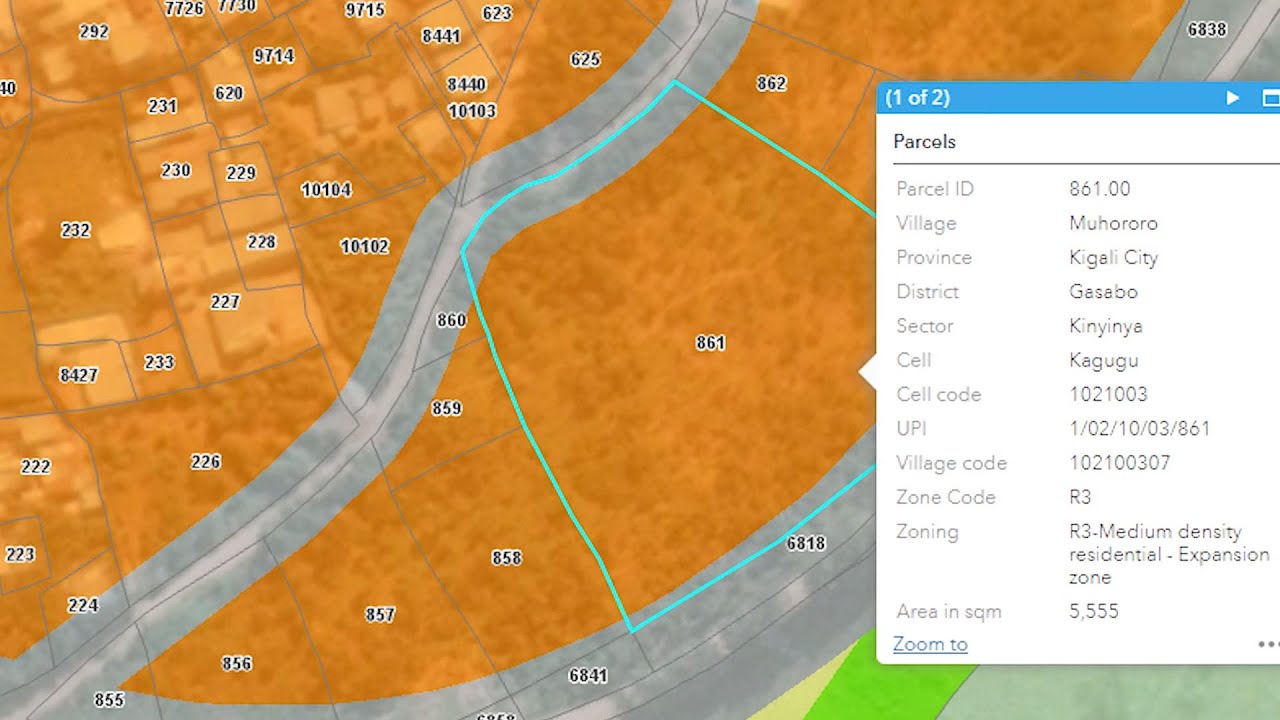Select parcel 10103 on the map
Screen dimensions: 1280x720
click(471, 111)
